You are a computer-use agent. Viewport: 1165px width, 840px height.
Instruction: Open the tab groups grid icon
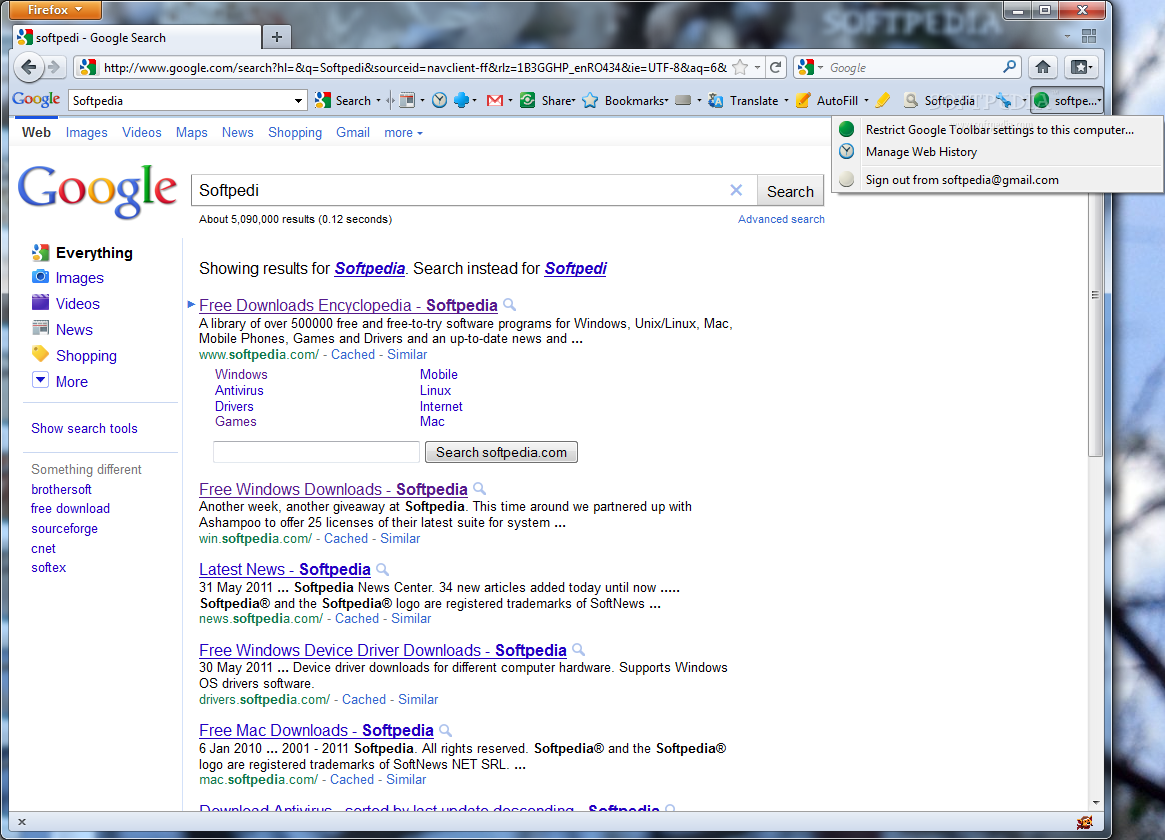[1089, 36]
